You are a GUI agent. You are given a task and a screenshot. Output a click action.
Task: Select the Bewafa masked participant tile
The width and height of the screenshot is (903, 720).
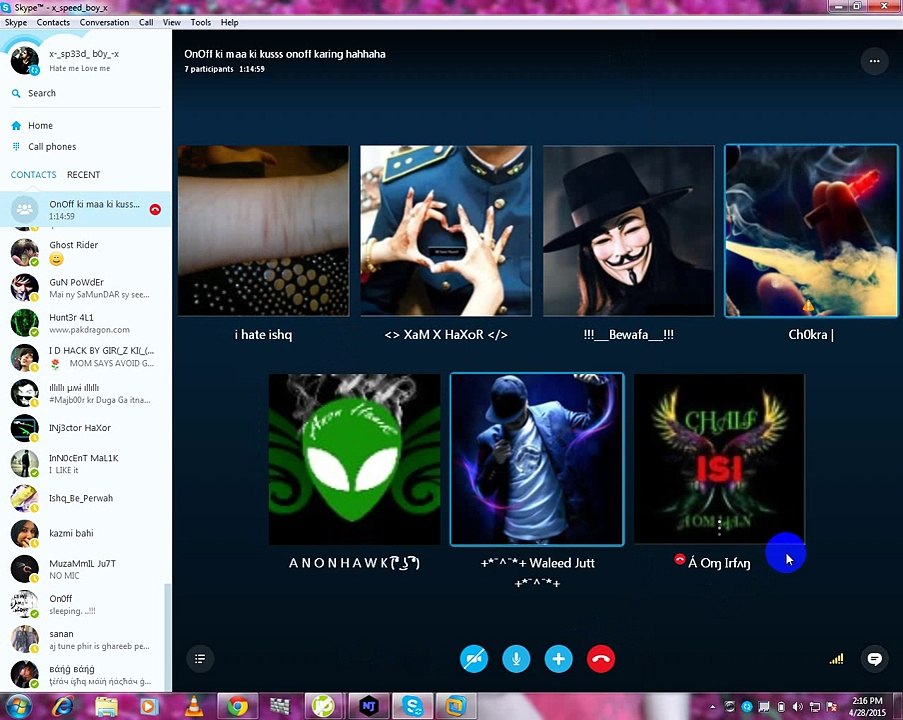pyautogui.click(x=628, y=230)
